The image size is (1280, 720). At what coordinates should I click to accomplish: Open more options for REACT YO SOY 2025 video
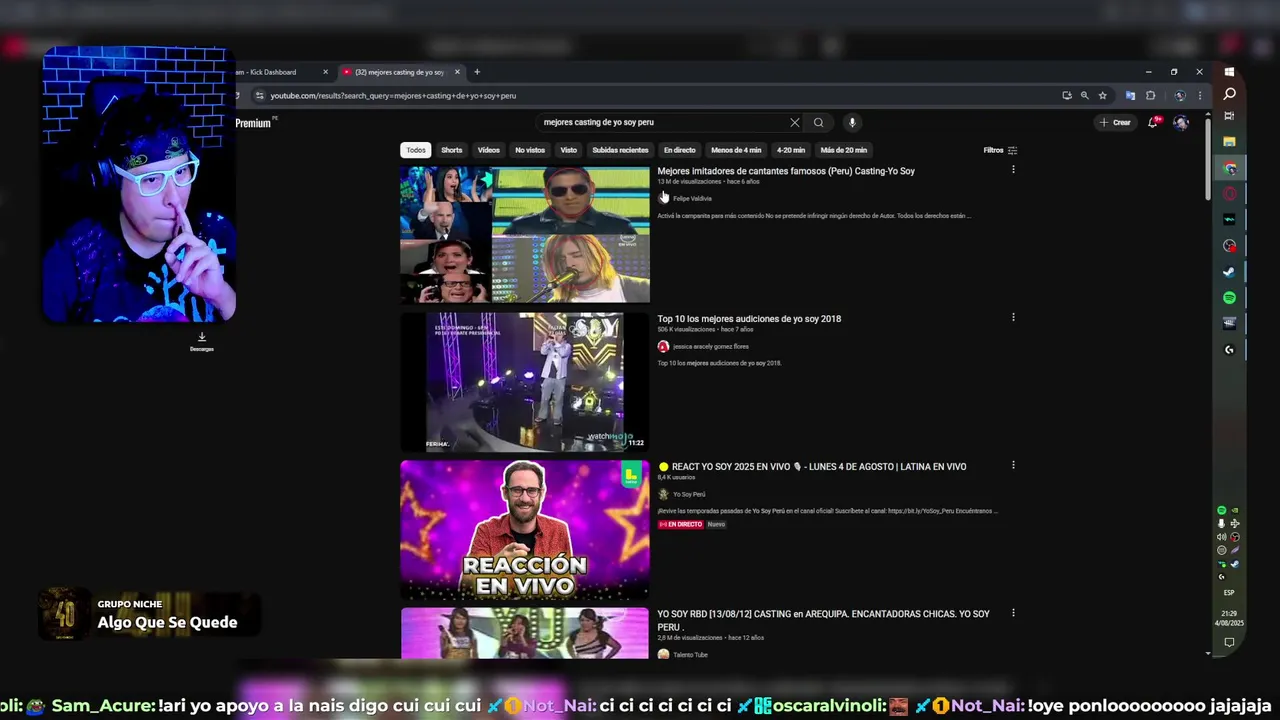click(1013, 465)
